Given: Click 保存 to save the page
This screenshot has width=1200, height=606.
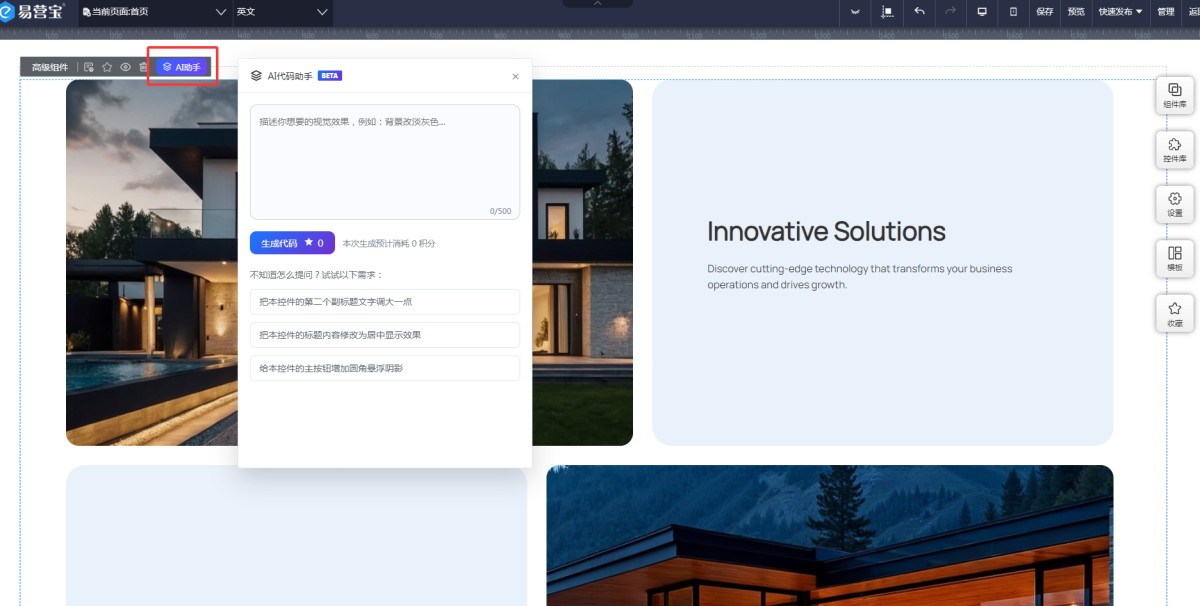Looking at the screenshot, I should click(x=1045, y=12).
